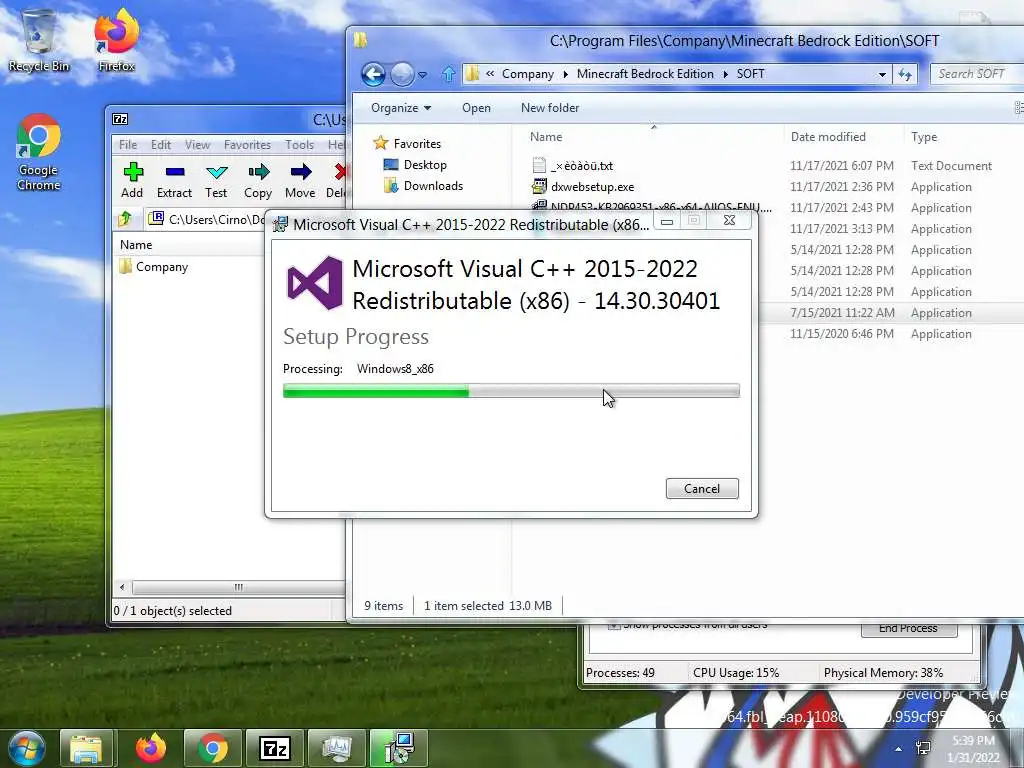This screenshot has width=1024, height=768.
Task: Click the Windows Start orb
Action: coord(27,748)
